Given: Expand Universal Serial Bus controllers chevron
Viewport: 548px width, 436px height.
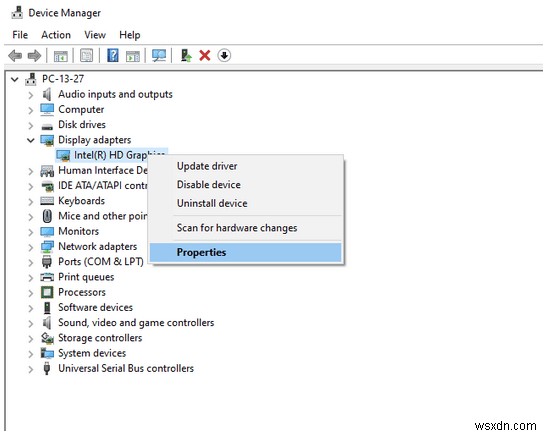Looking at the screenshot, I should point(31,369).
